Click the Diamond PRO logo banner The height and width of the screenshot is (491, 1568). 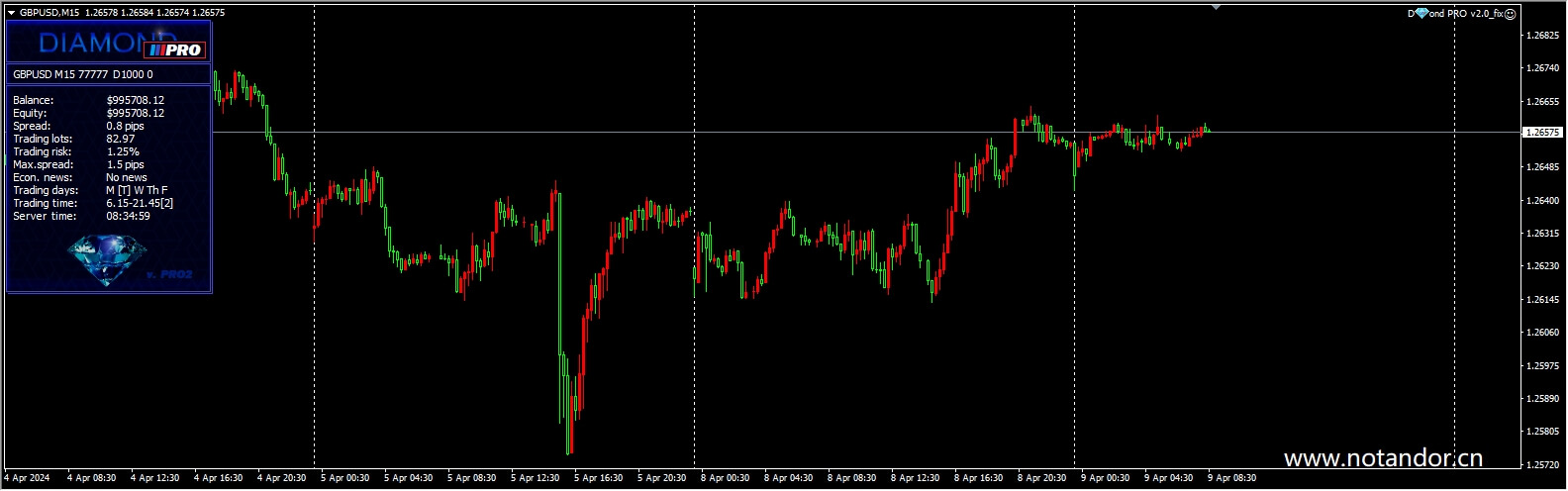click(109, 44)
